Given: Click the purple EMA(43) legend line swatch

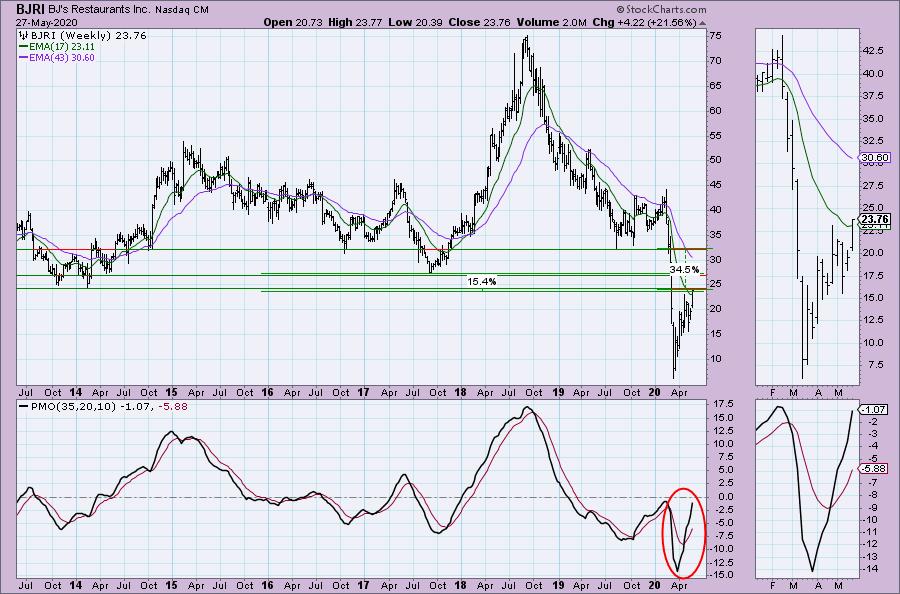Looking at the screenshot, I should (23, 57).
